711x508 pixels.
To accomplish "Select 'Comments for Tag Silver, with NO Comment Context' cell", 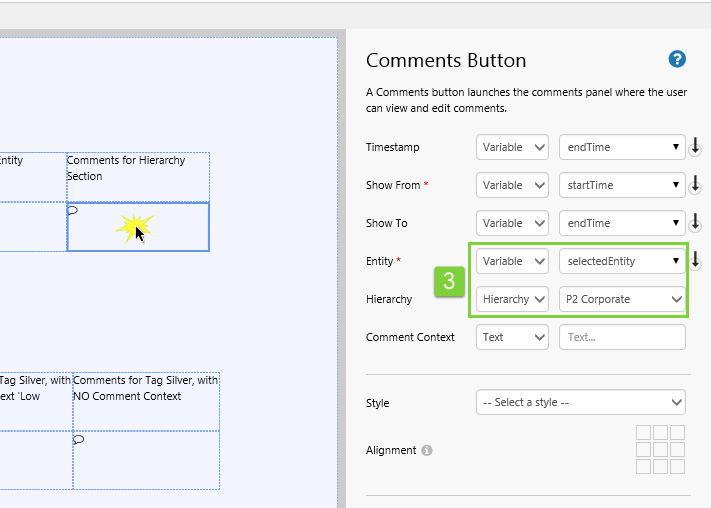I will (145, 401).
